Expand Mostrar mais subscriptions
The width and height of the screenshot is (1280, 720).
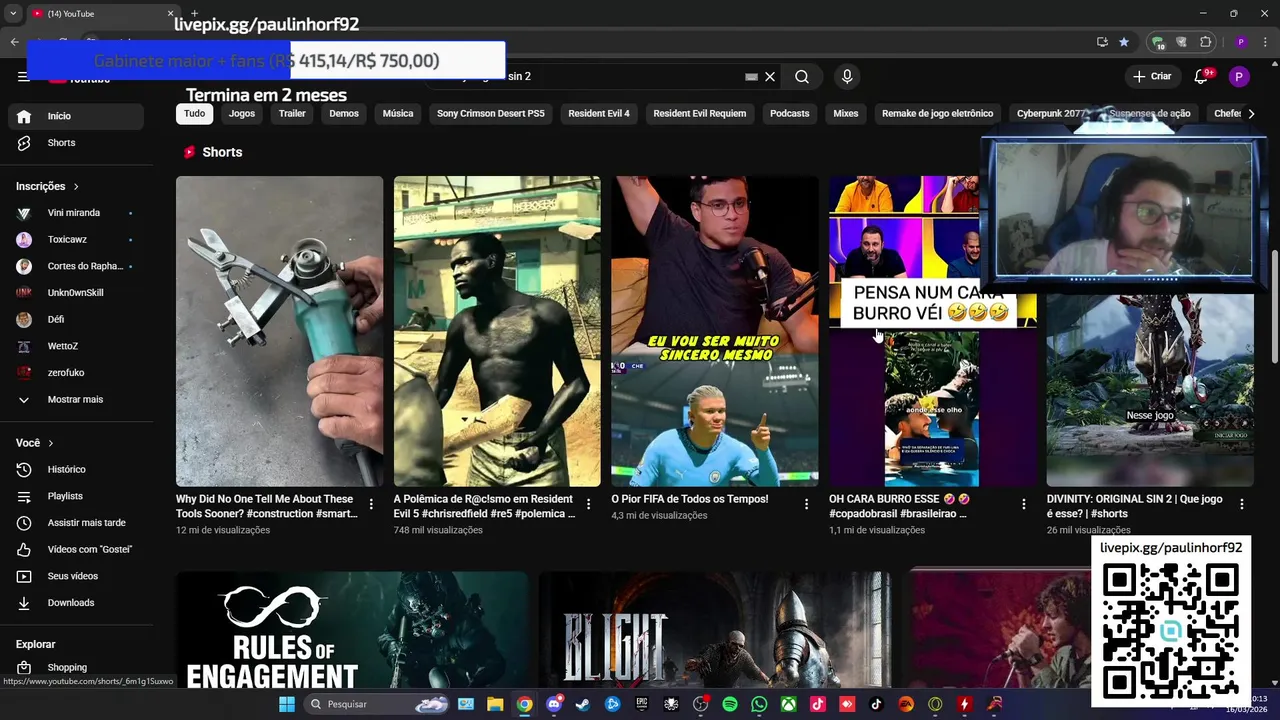pos(76,400)
